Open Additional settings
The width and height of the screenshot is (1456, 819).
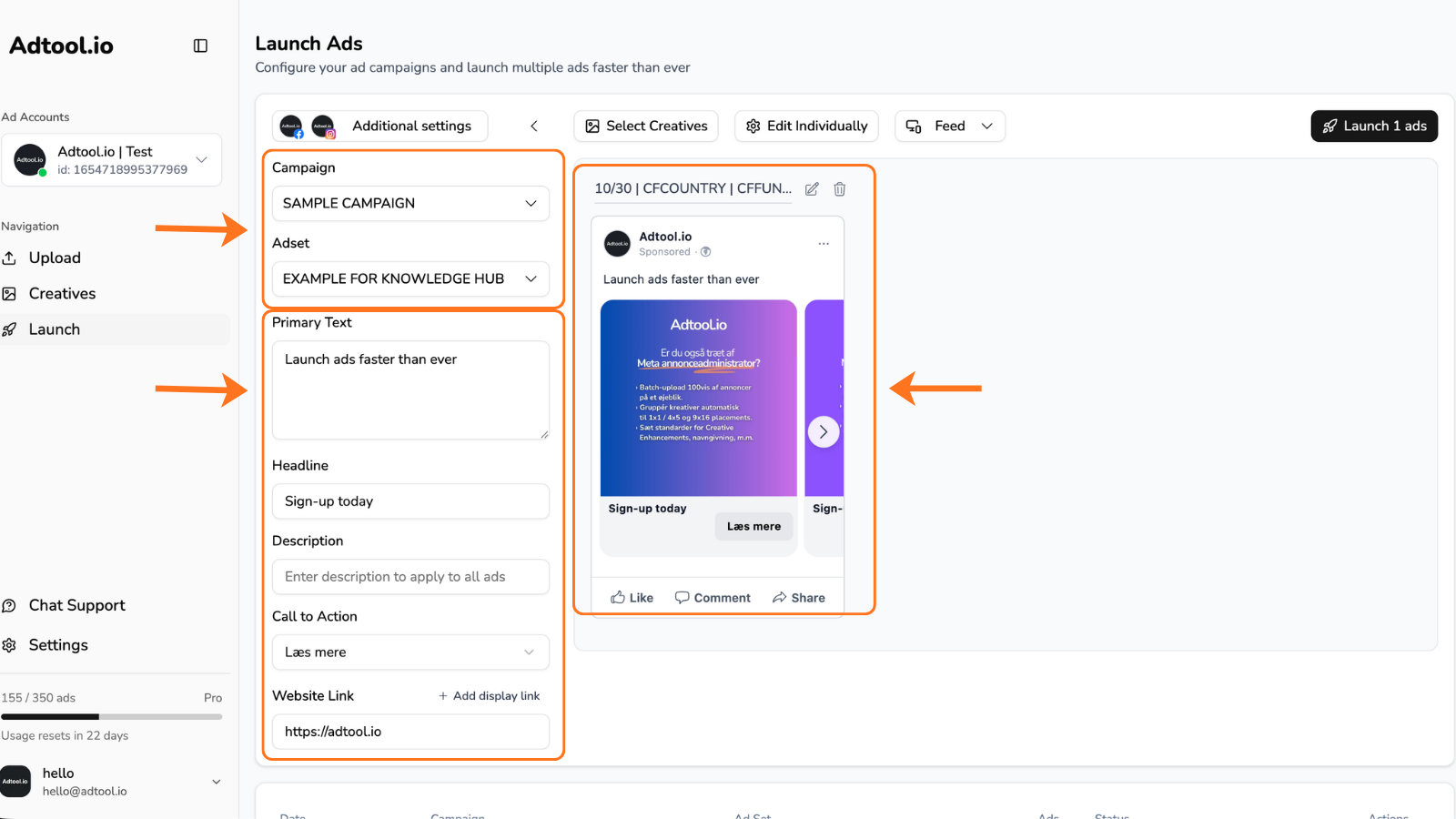click(x=411, y=126)
